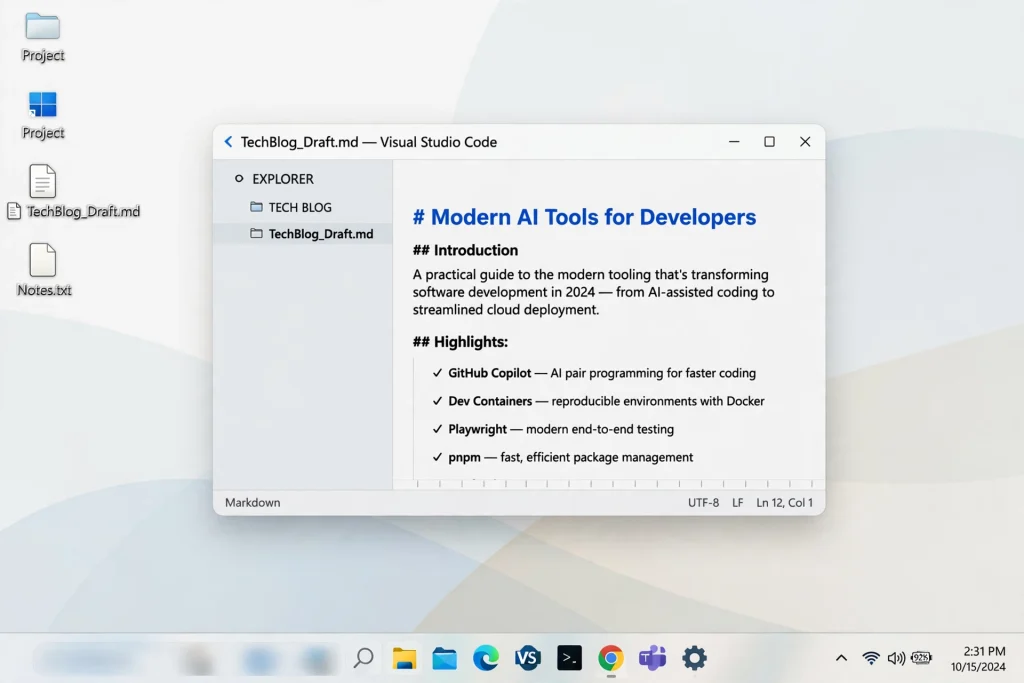
Task: Click the checkmark before Playwright
Action: [x=437, y=429]
